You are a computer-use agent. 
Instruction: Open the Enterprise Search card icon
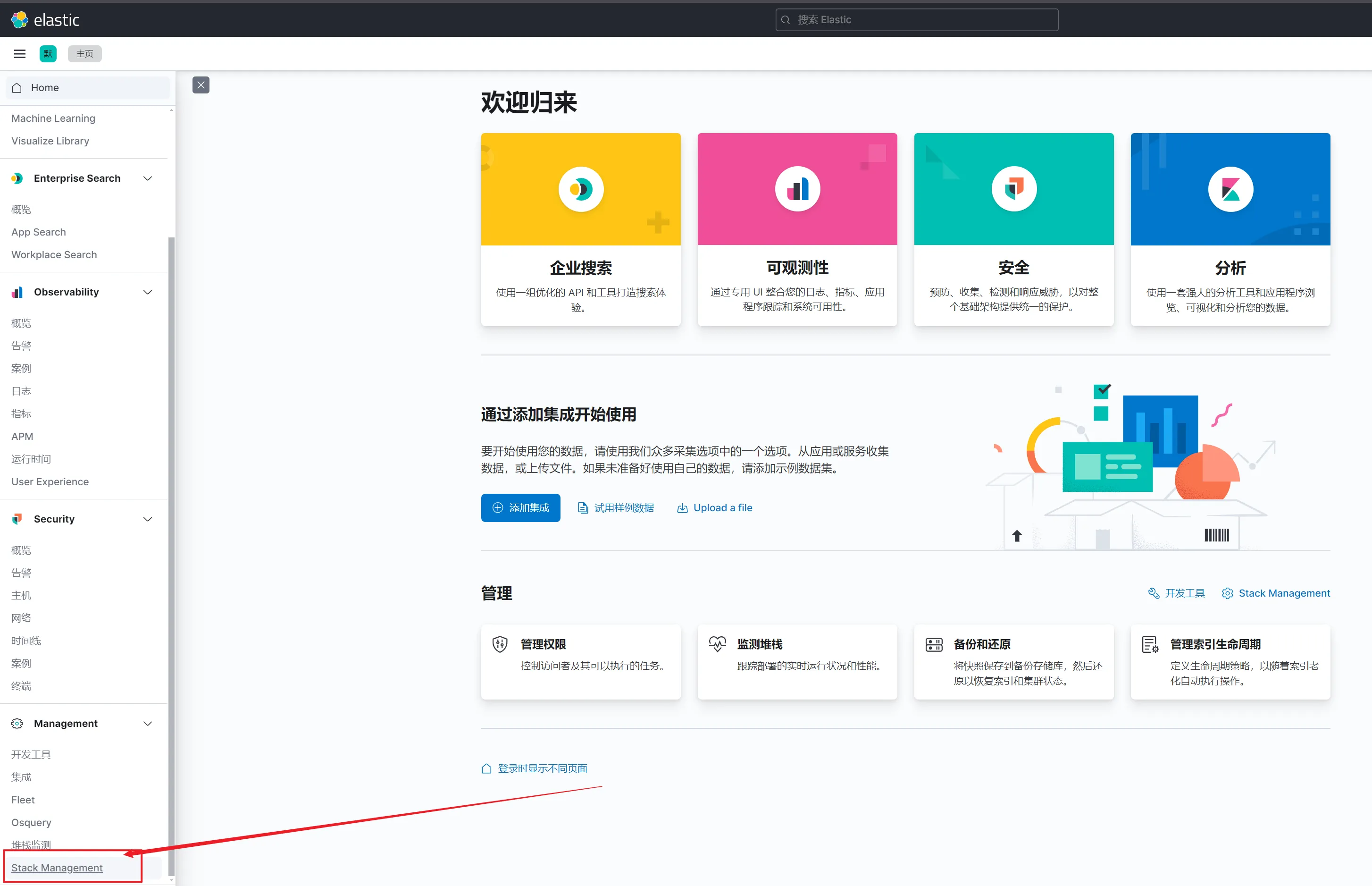point(581,189)
